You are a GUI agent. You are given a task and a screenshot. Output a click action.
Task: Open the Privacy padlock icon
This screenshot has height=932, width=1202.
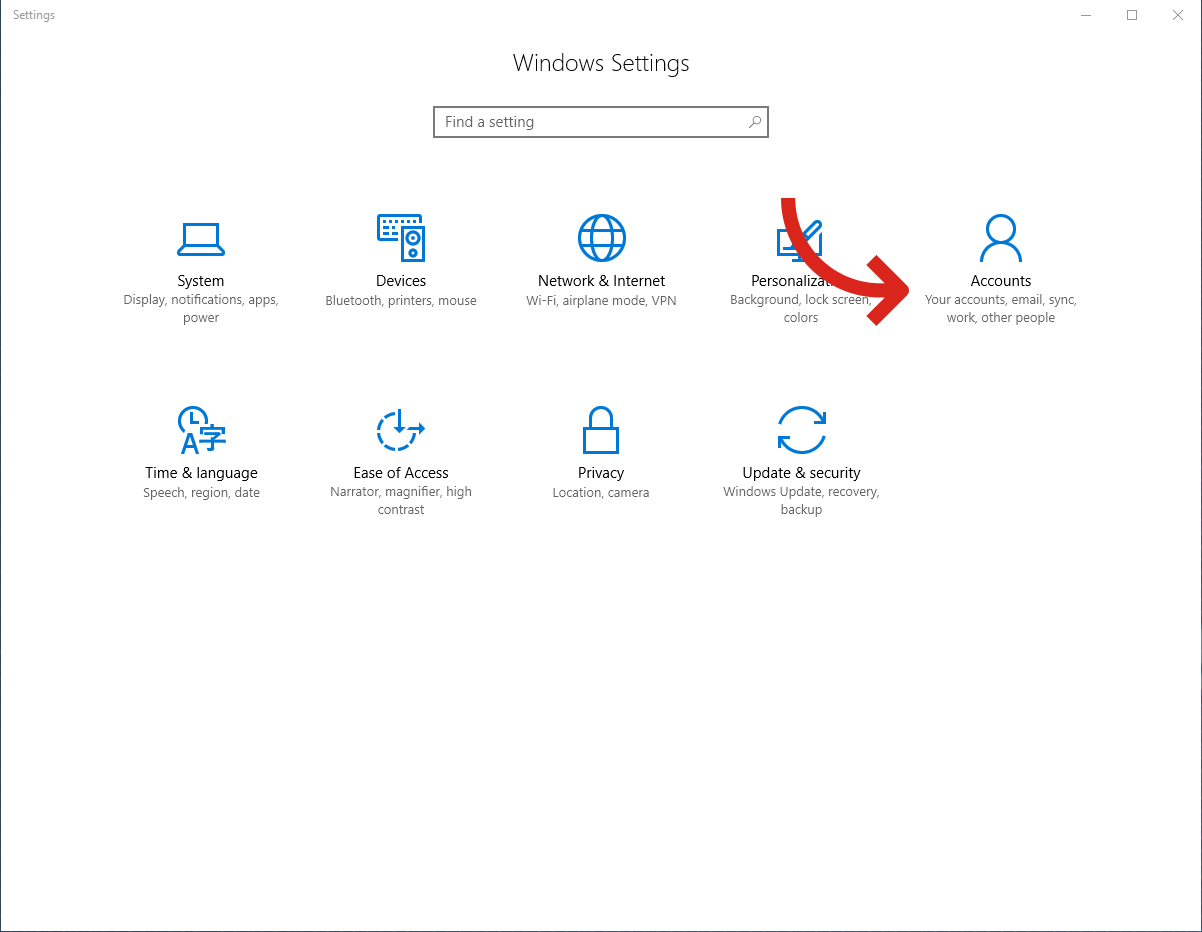[601, 430]
